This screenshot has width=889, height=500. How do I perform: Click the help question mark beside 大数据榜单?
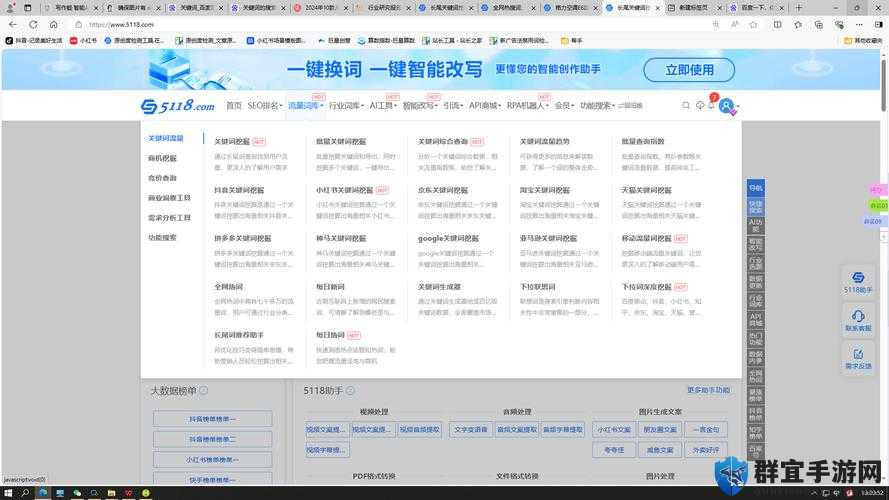[x=204, y=391]
